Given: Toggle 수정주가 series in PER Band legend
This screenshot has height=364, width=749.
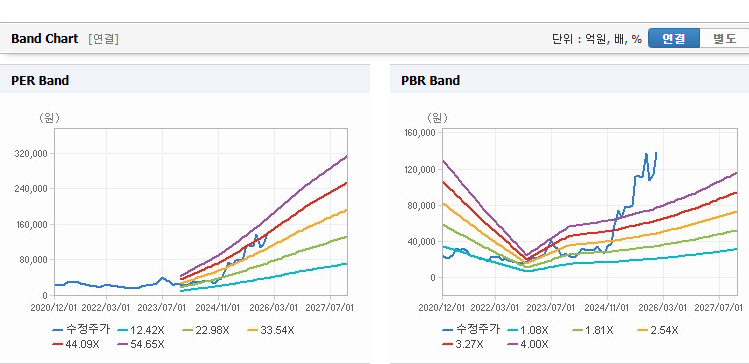Looking at the screenshot, I should (81, 330).
